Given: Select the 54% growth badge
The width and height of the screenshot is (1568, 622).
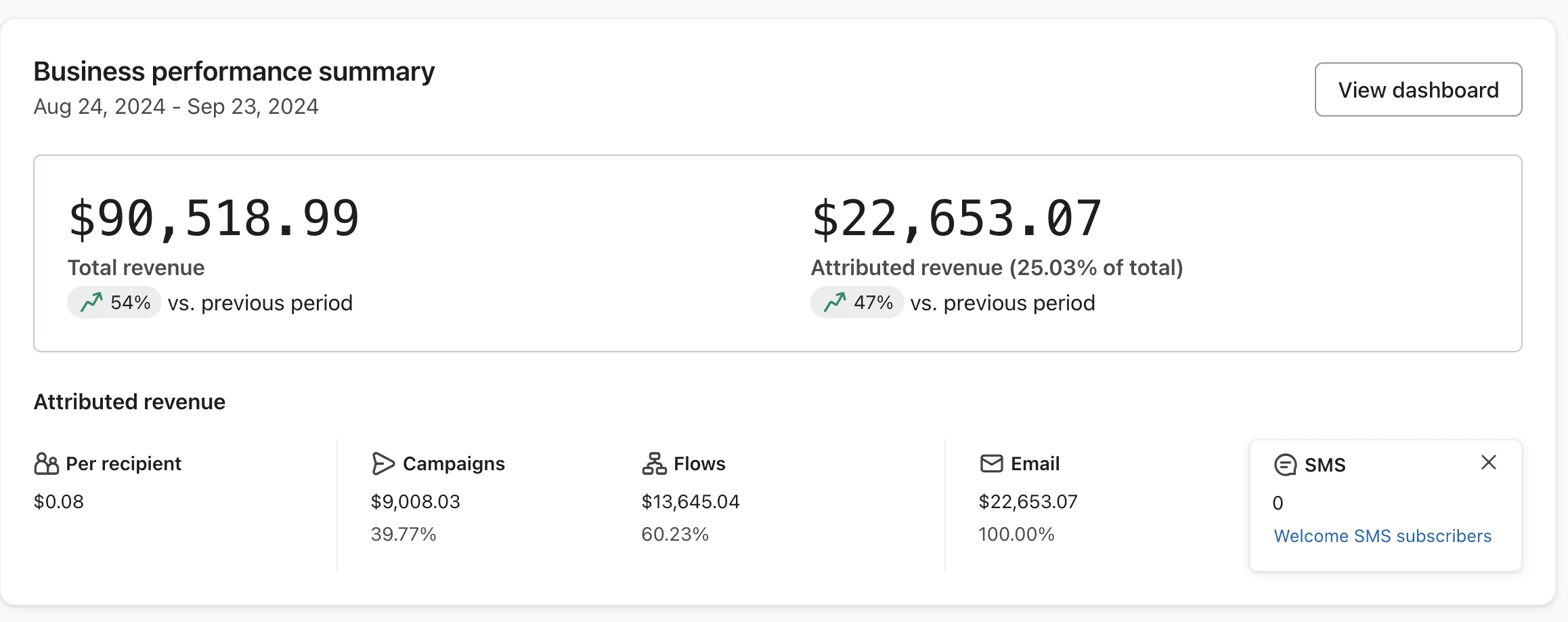Looking at the screenshot, I should click(x=114, y=302).
